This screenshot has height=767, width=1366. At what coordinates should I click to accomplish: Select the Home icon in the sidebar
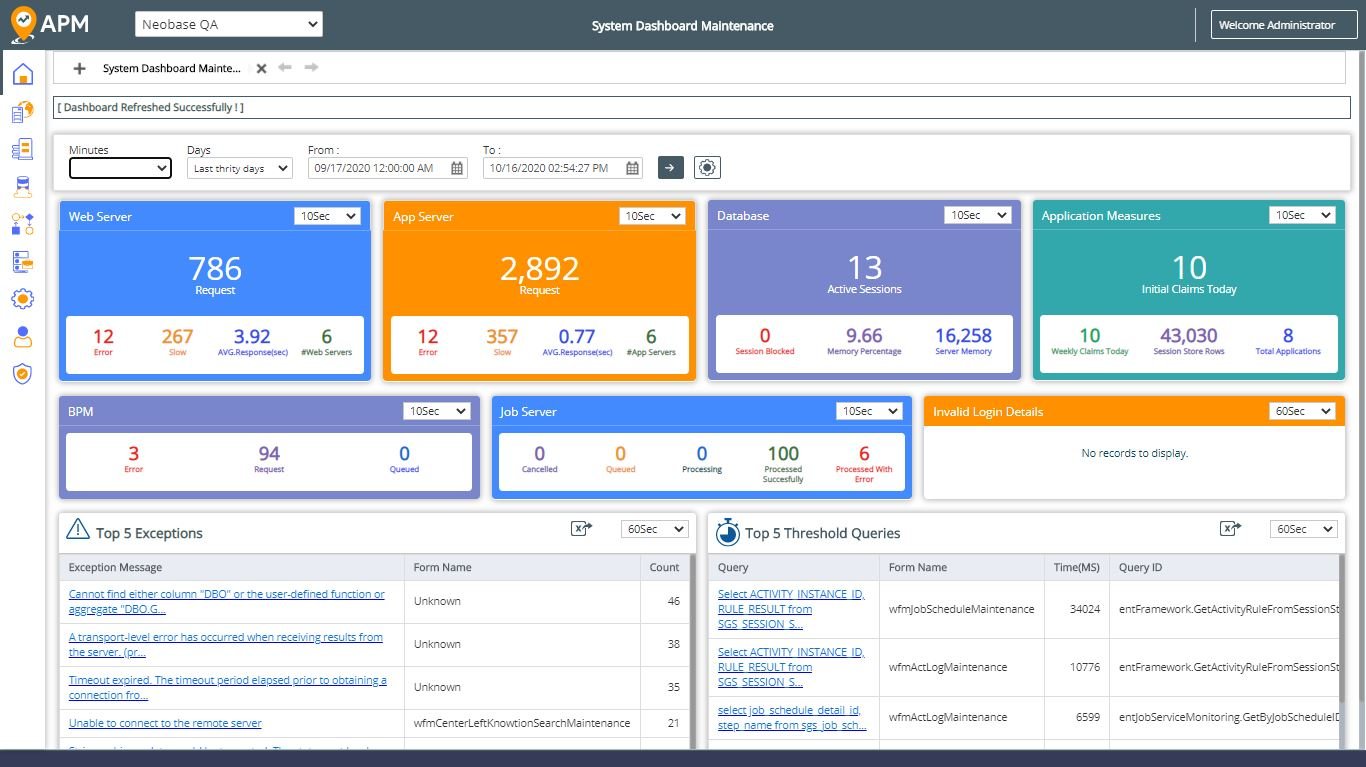[x=22, y=72]
